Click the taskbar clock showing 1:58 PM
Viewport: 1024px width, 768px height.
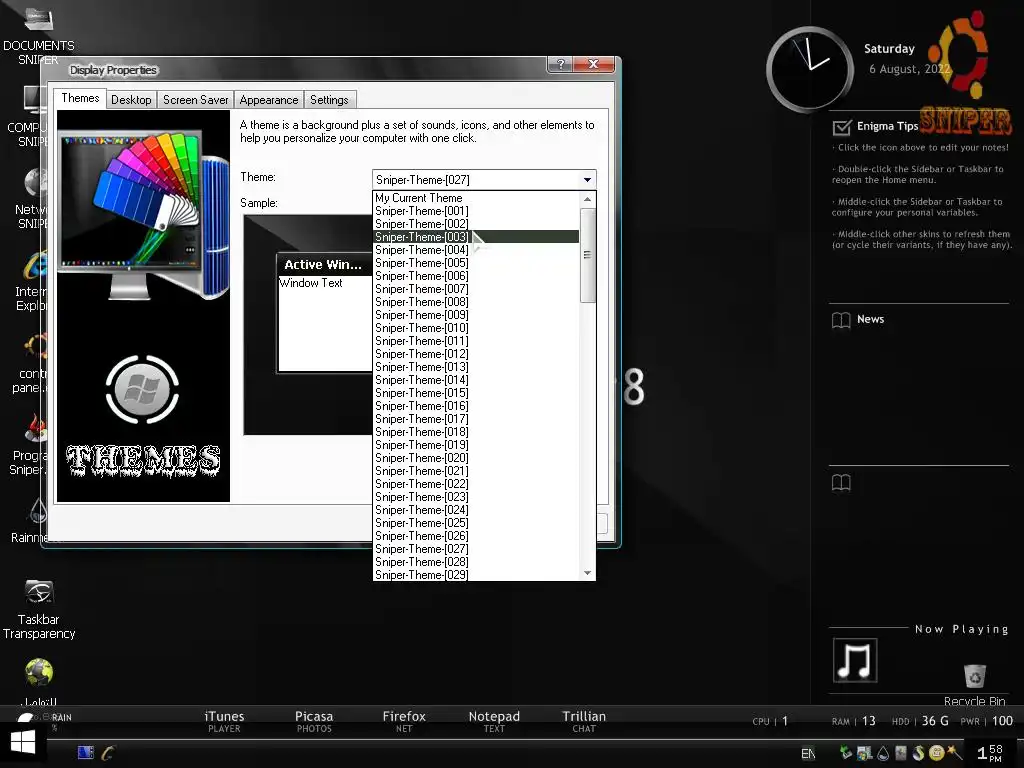pyautogui.click(x=989, y=753)
